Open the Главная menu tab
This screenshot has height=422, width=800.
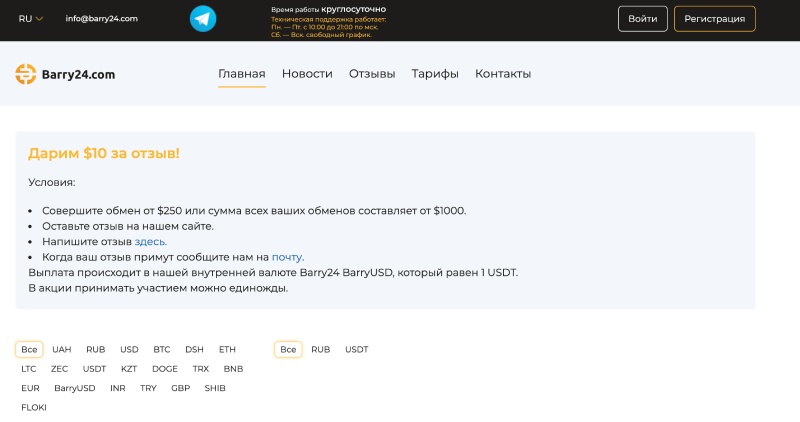coord(242,74)
